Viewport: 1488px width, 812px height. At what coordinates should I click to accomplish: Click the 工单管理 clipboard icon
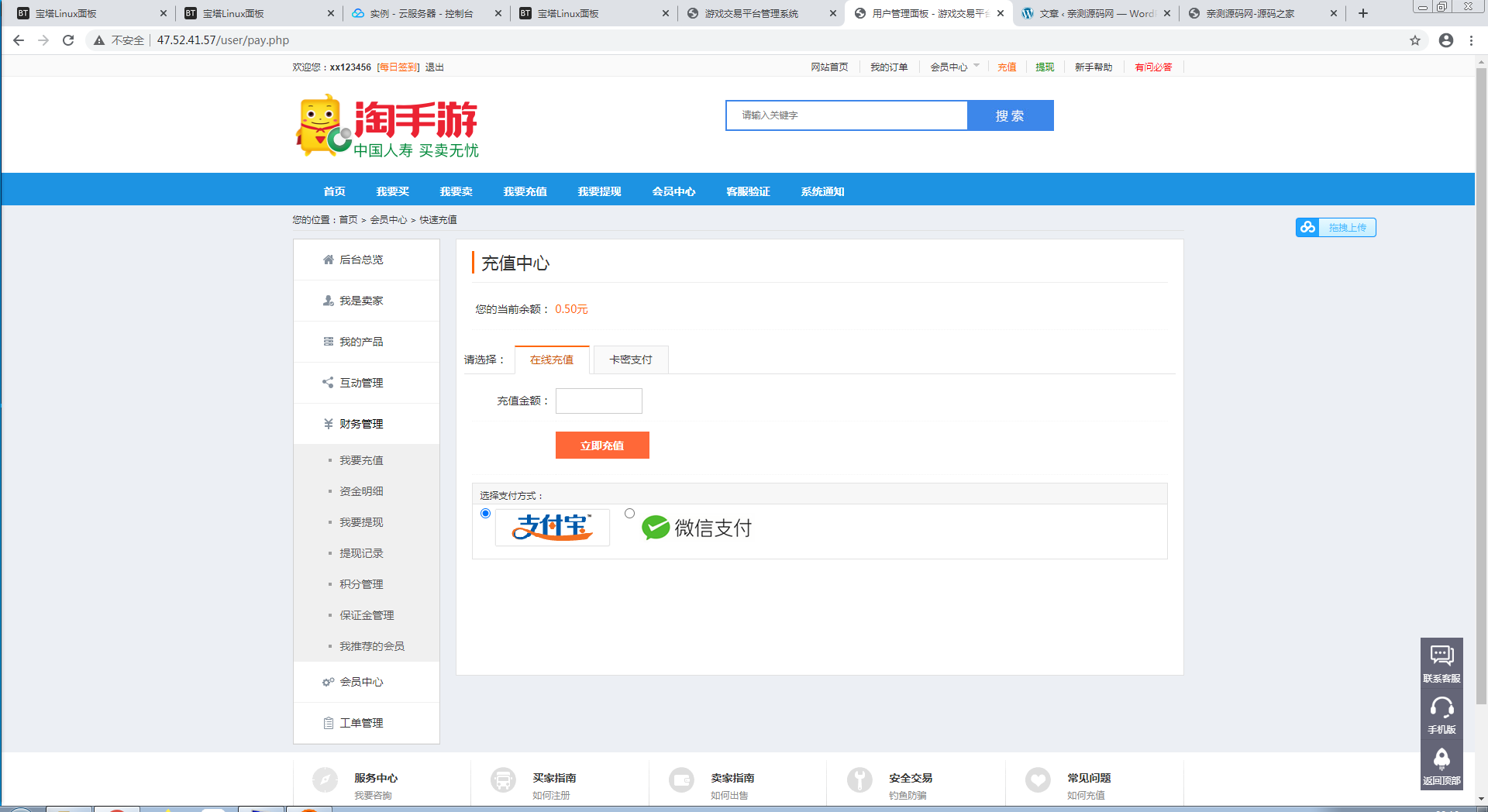[x=329, y=723]
